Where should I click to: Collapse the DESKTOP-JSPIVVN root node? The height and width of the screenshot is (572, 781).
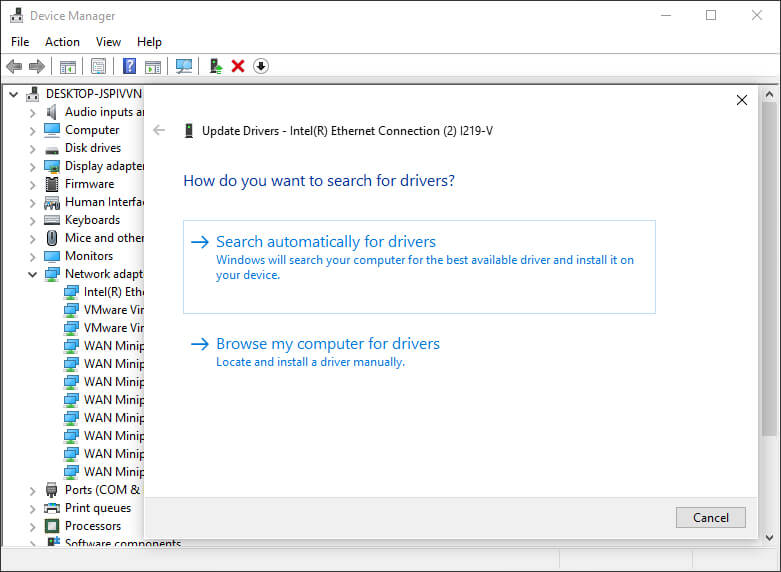point(13,94)
